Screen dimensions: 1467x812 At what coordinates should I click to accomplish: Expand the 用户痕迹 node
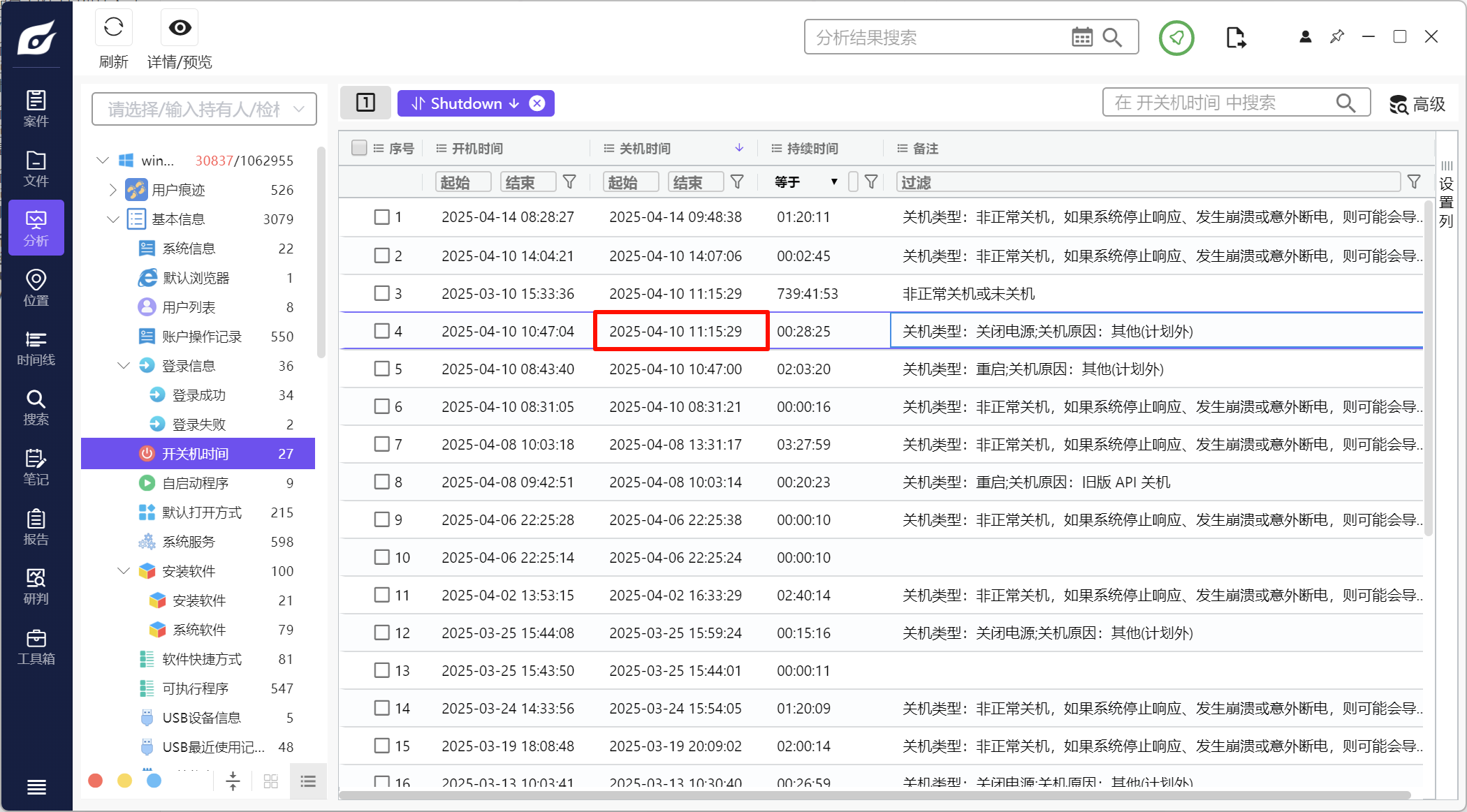click(x=113, y=190)
